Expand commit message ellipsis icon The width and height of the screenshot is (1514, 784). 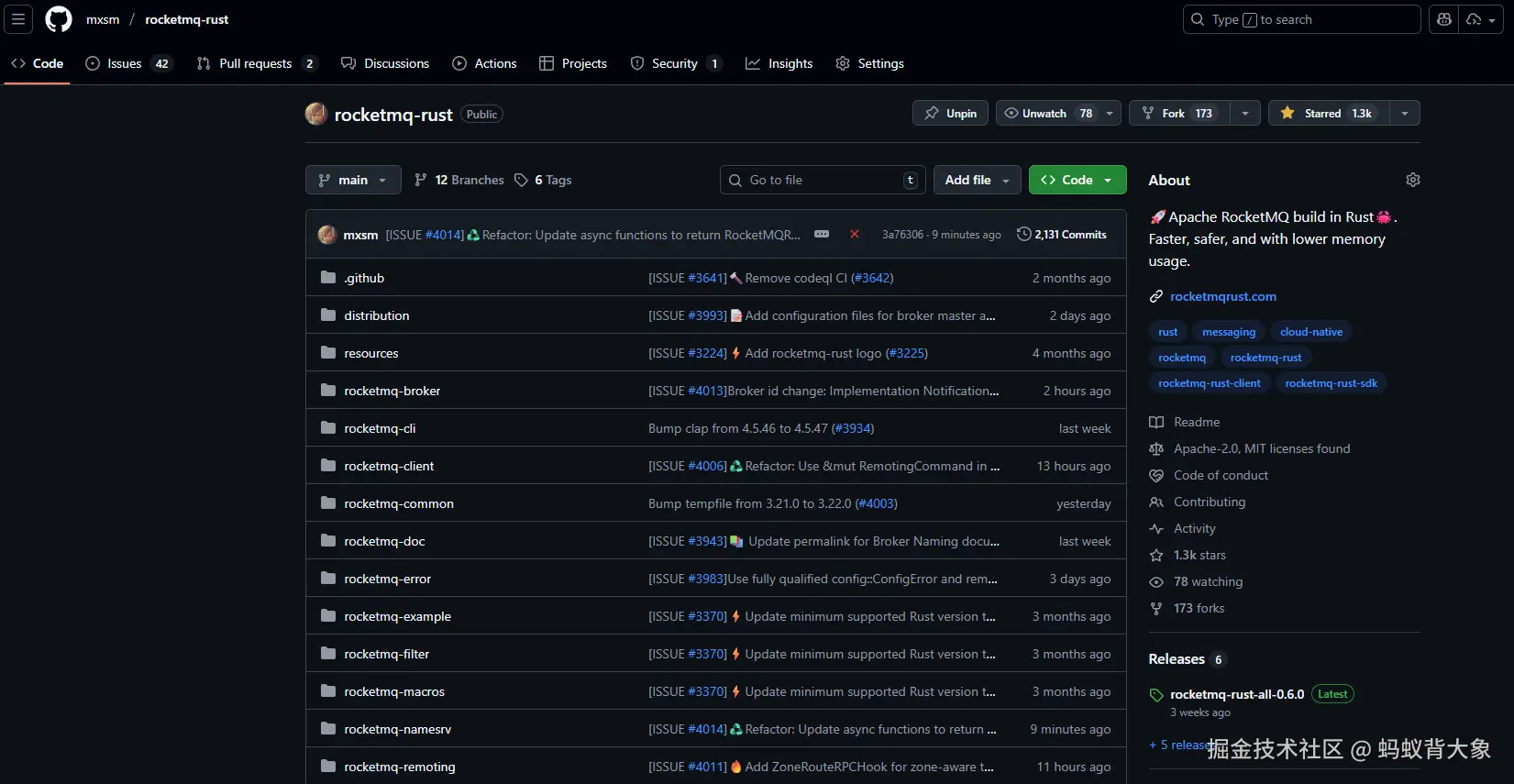tap(822, 235)
